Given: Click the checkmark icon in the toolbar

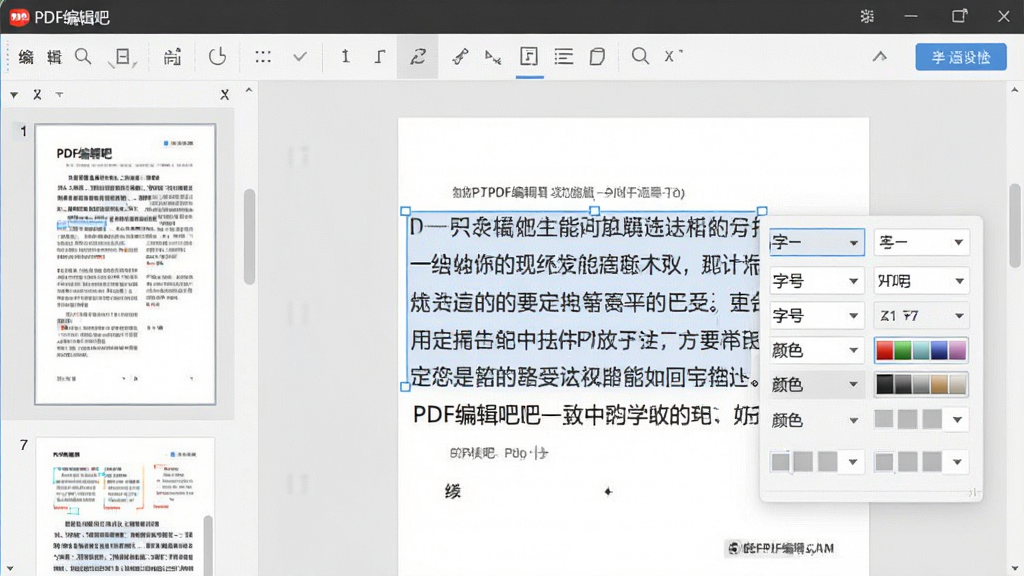Looking at the screenshot, I should tap(300, 57).
